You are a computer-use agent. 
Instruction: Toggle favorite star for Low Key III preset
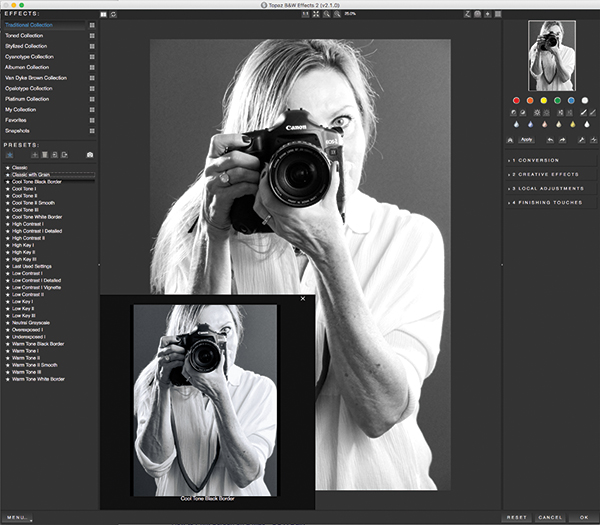(x=7, y=316)
